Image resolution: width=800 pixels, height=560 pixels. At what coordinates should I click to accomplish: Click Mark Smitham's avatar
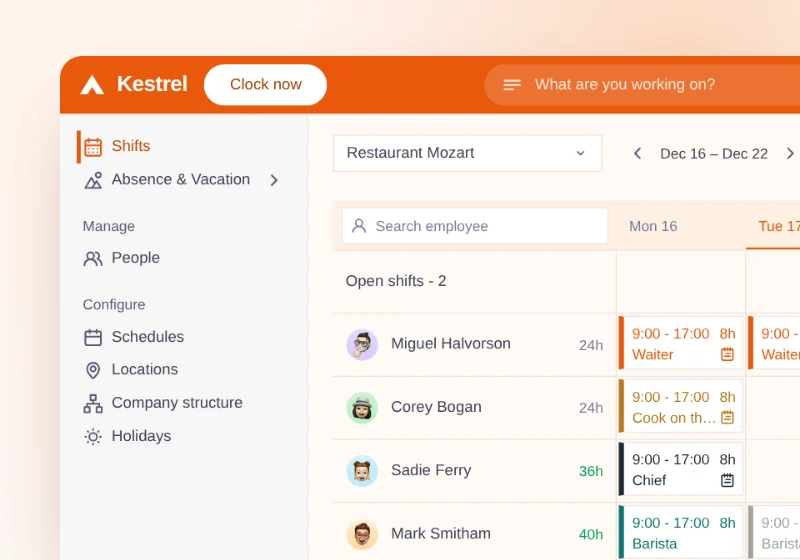click(362, 534)
